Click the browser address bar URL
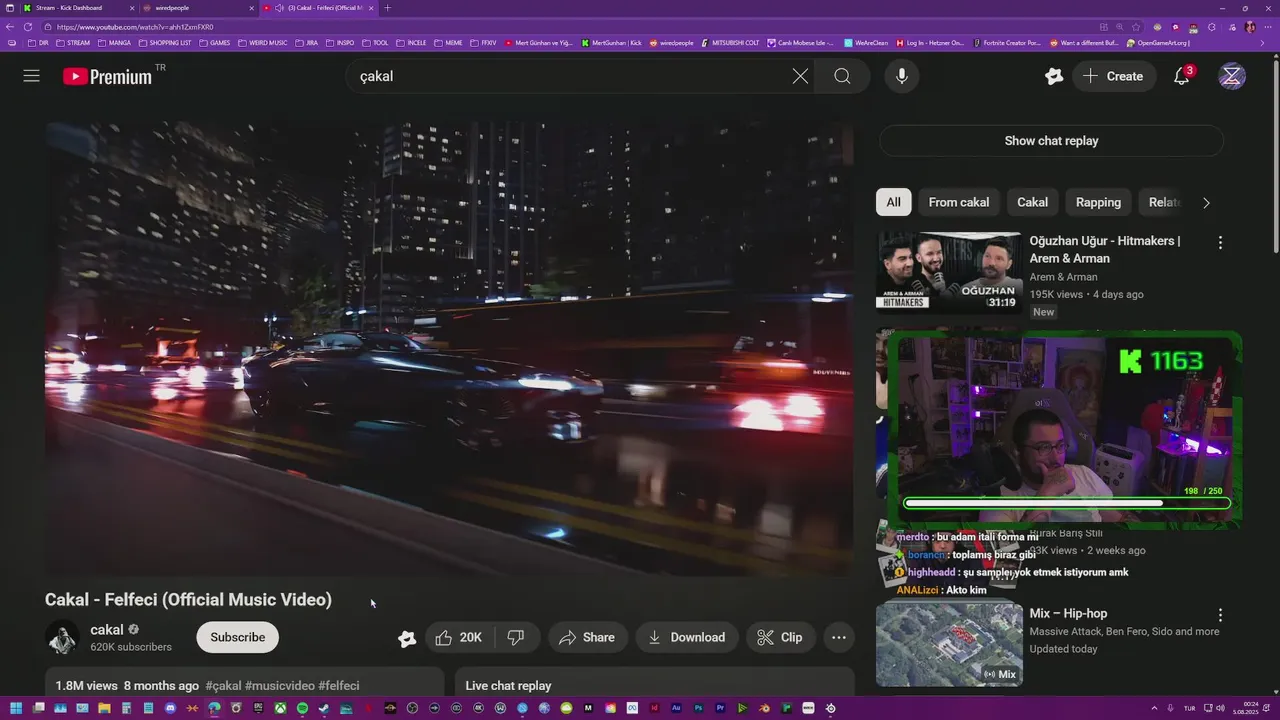Image resolution: width=1280 pixels, height=720 pixels. click(x=135, y=27)
